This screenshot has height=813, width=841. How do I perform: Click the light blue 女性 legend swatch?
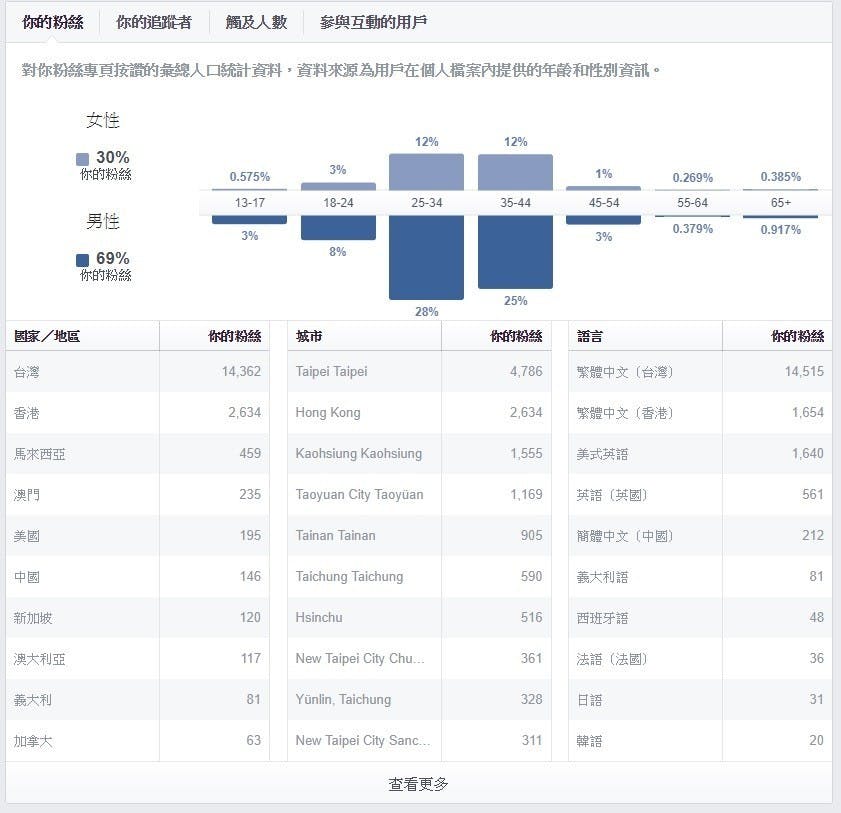coord(83,159)
